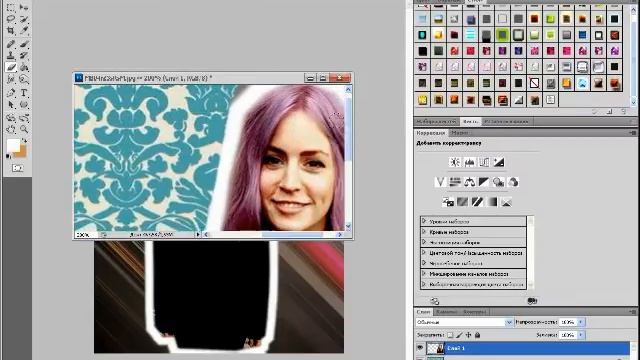Expand the Уровни наборы presets
This screenshot has height=360, width=640.
(x=424, y=221)
